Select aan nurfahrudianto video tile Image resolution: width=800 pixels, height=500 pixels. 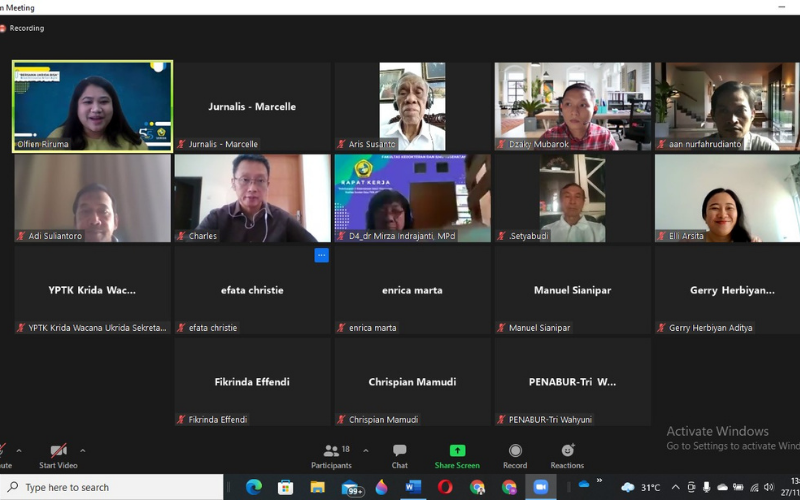(728, 106)
